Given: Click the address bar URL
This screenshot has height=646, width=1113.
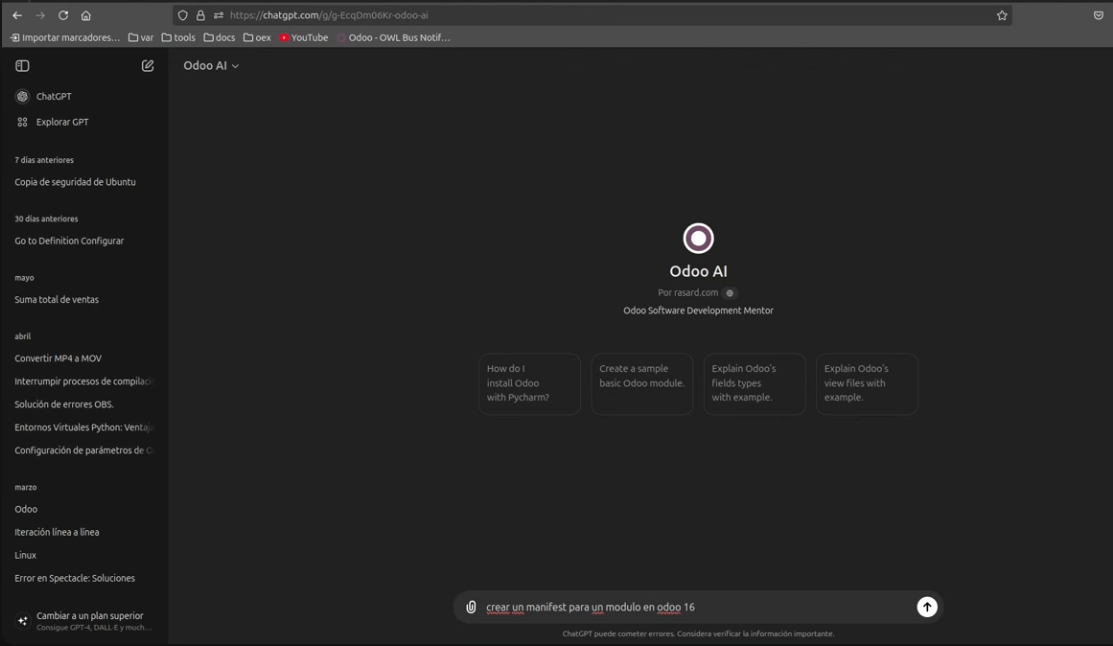Looking at the screenshot, I should tap(329, 15).
